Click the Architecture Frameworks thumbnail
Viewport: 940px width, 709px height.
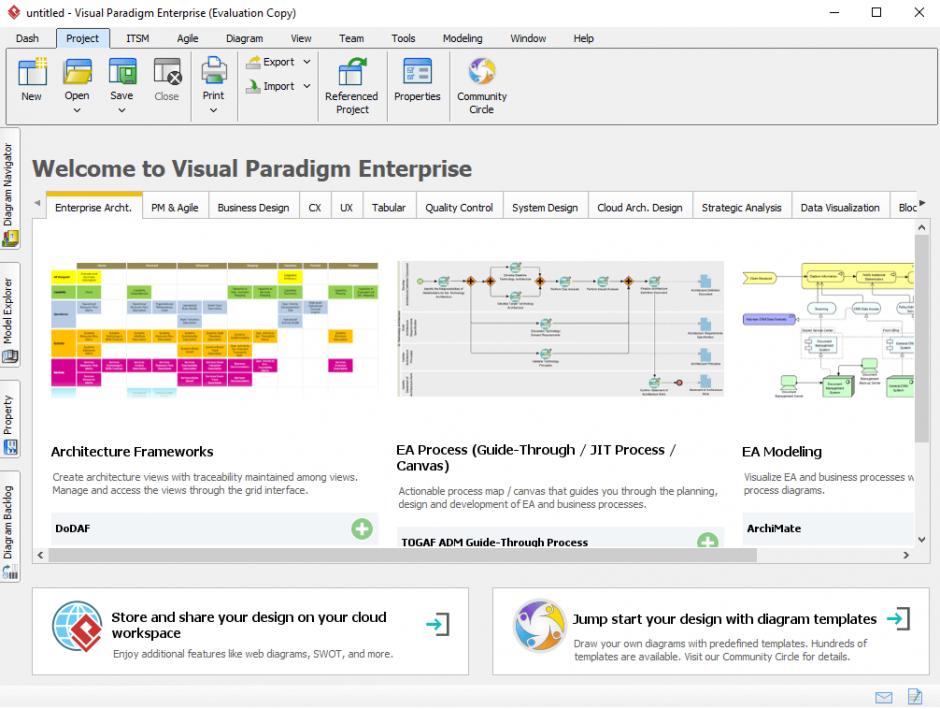(x=215, y=330)
